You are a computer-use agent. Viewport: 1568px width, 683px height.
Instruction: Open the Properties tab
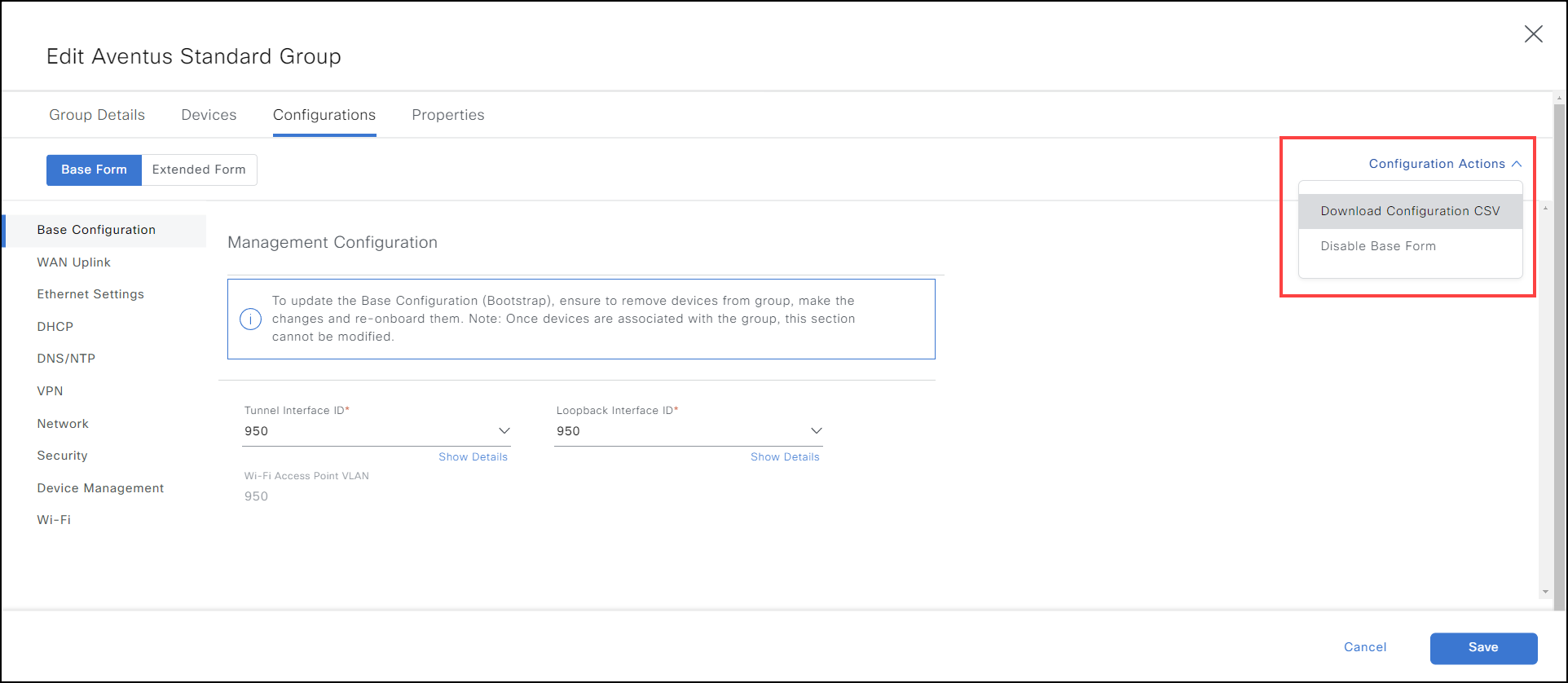(x=448, y=115)
